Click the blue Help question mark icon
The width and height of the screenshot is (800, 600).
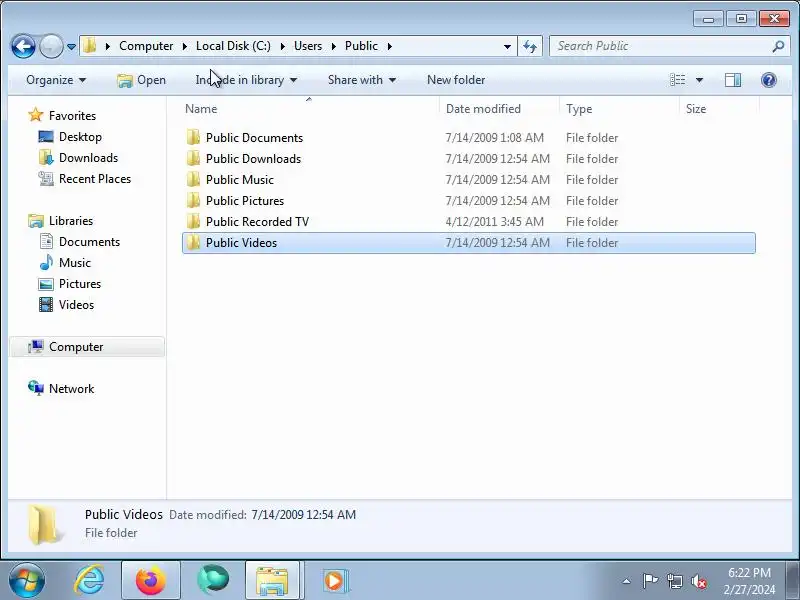pos(768,80)
